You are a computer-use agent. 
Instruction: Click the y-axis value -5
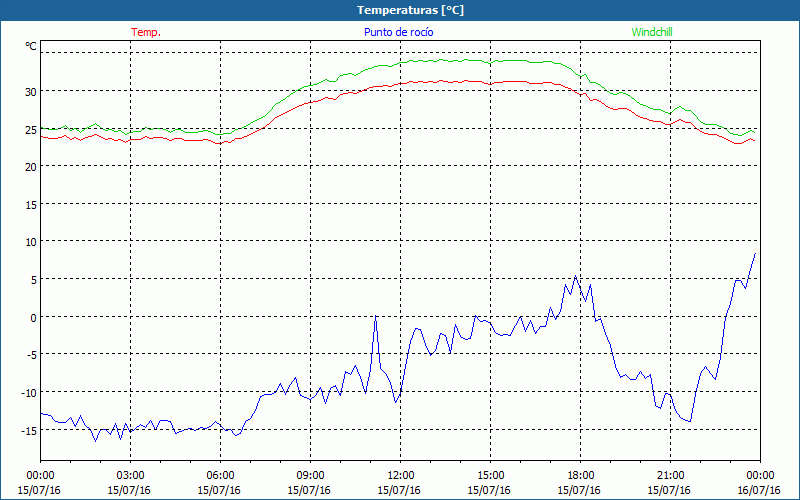pos(32,355)
